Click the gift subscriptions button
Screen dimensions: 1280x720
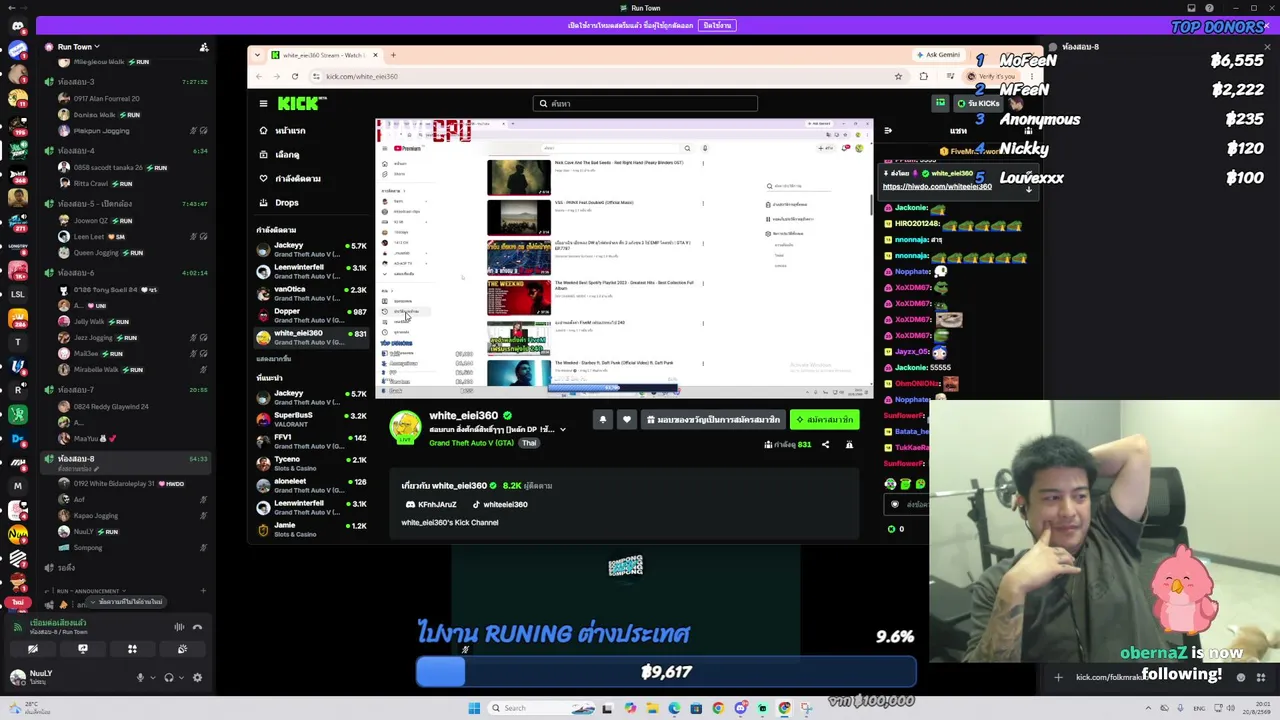click(x=712, y=420)
